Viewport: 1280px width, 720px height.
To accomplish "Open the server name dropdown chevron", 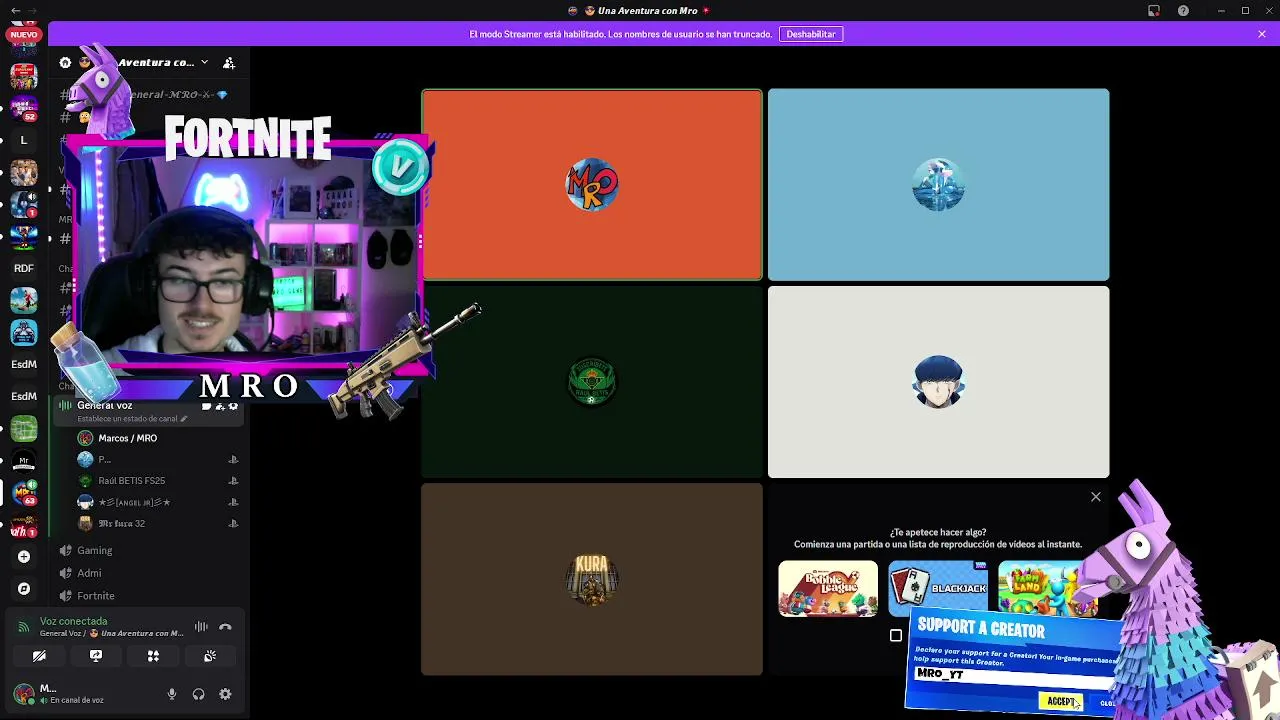I will (204, 62).
